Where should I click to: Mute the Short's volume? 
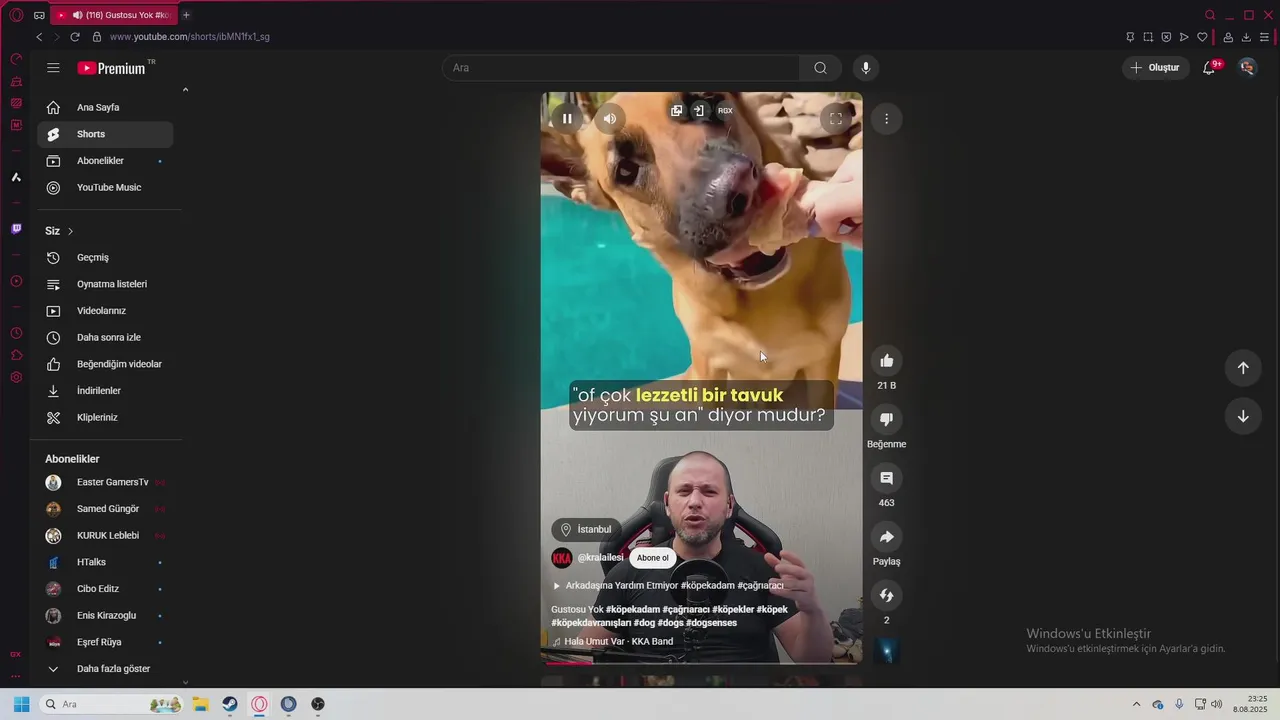pos(610,119)
